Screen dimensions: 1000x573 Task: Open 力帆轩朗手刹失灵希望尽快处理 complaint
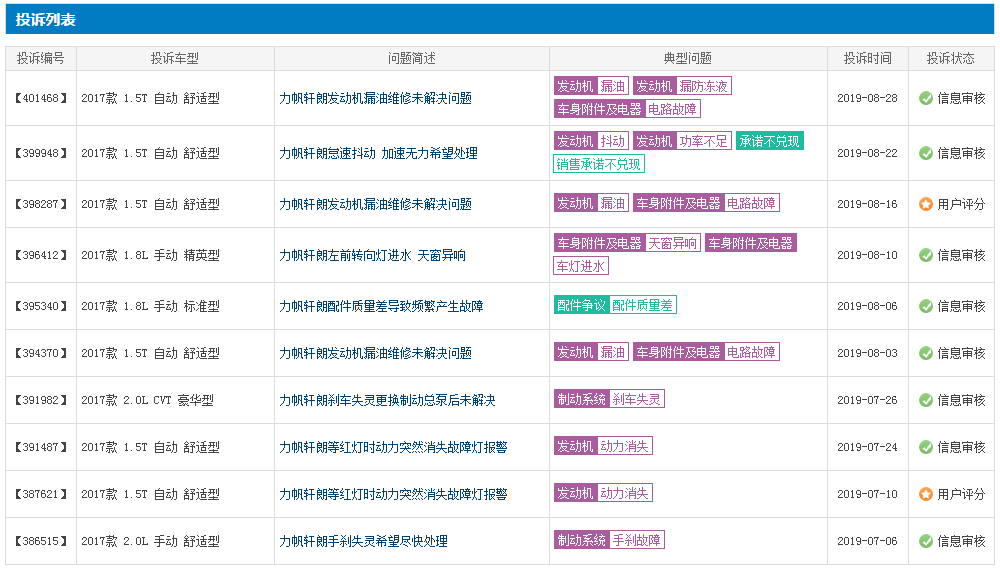[x=363, y=541]
